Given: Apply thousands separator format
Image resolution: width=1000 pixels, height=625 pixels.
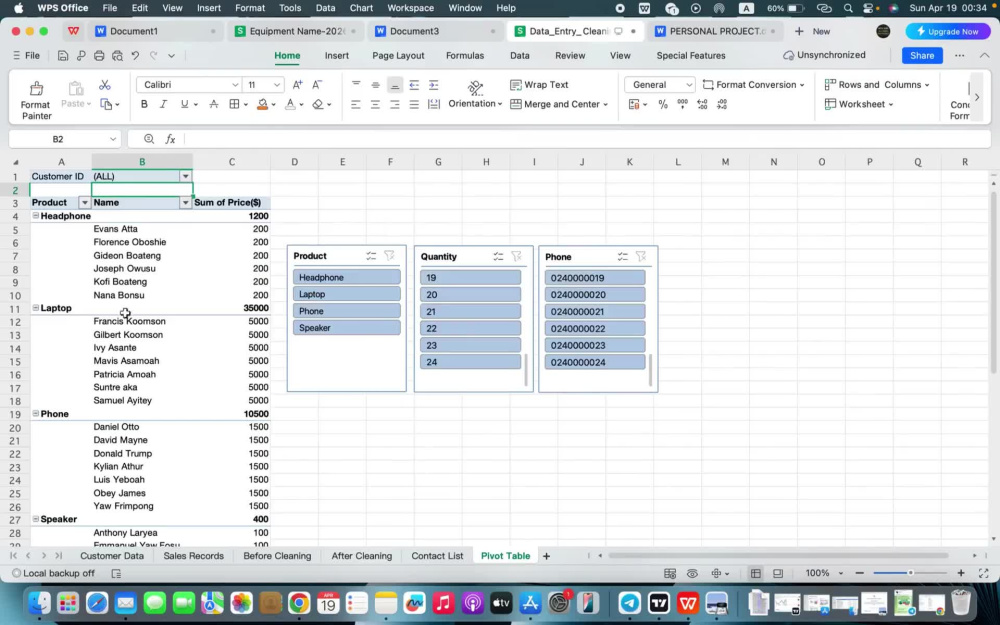Looking at the screenshot, I should click(682, 104).
